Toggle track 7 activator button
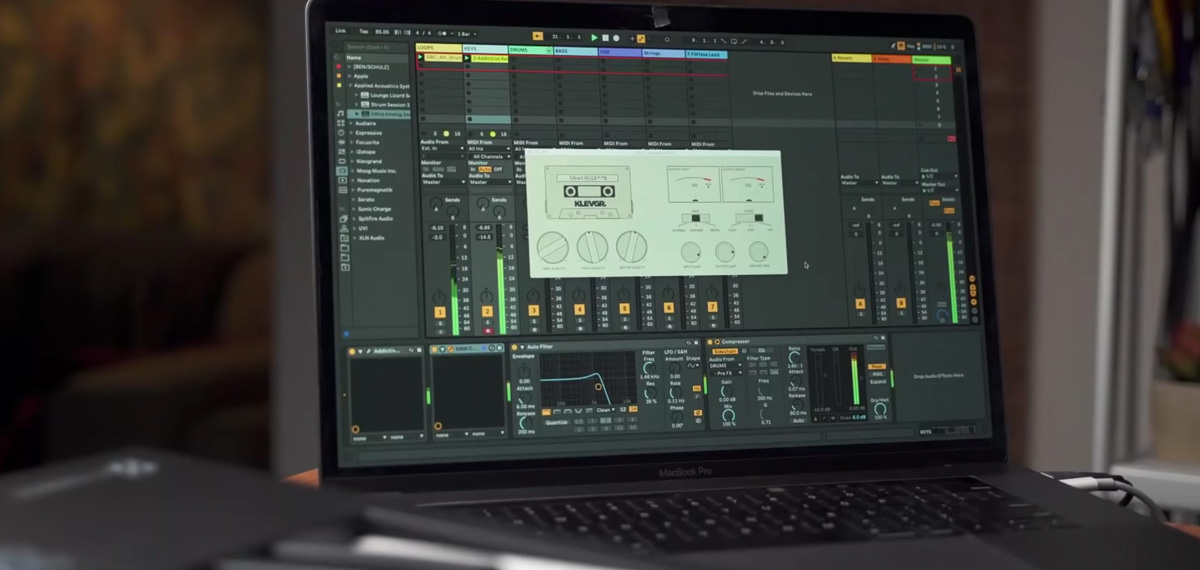1200x570 pixels. 712,307
